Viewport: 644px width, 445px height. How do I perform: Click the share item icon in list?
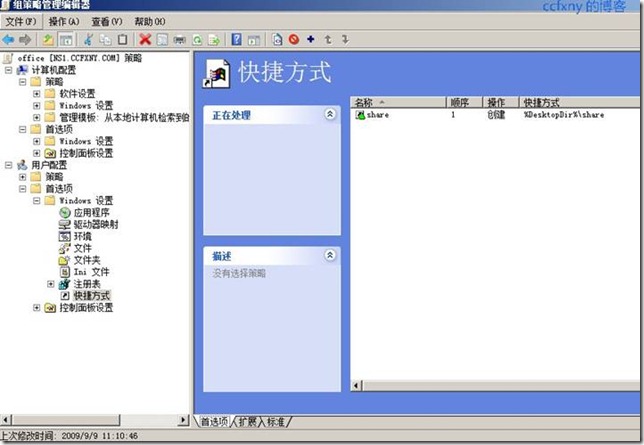tap(360, 115)
